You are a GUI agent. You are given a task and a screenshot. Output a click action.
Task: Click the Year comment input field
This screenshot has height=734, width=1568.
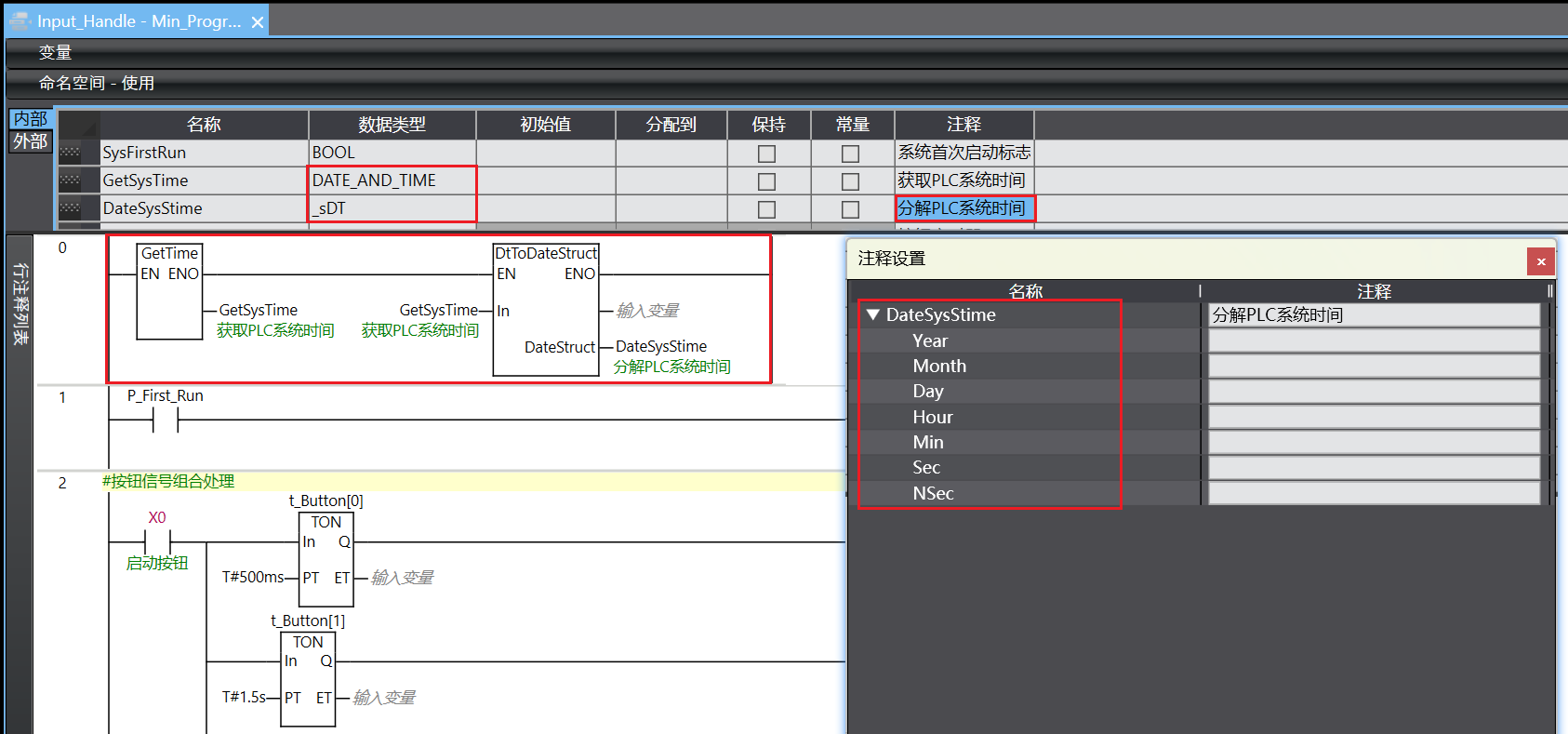1373,341
